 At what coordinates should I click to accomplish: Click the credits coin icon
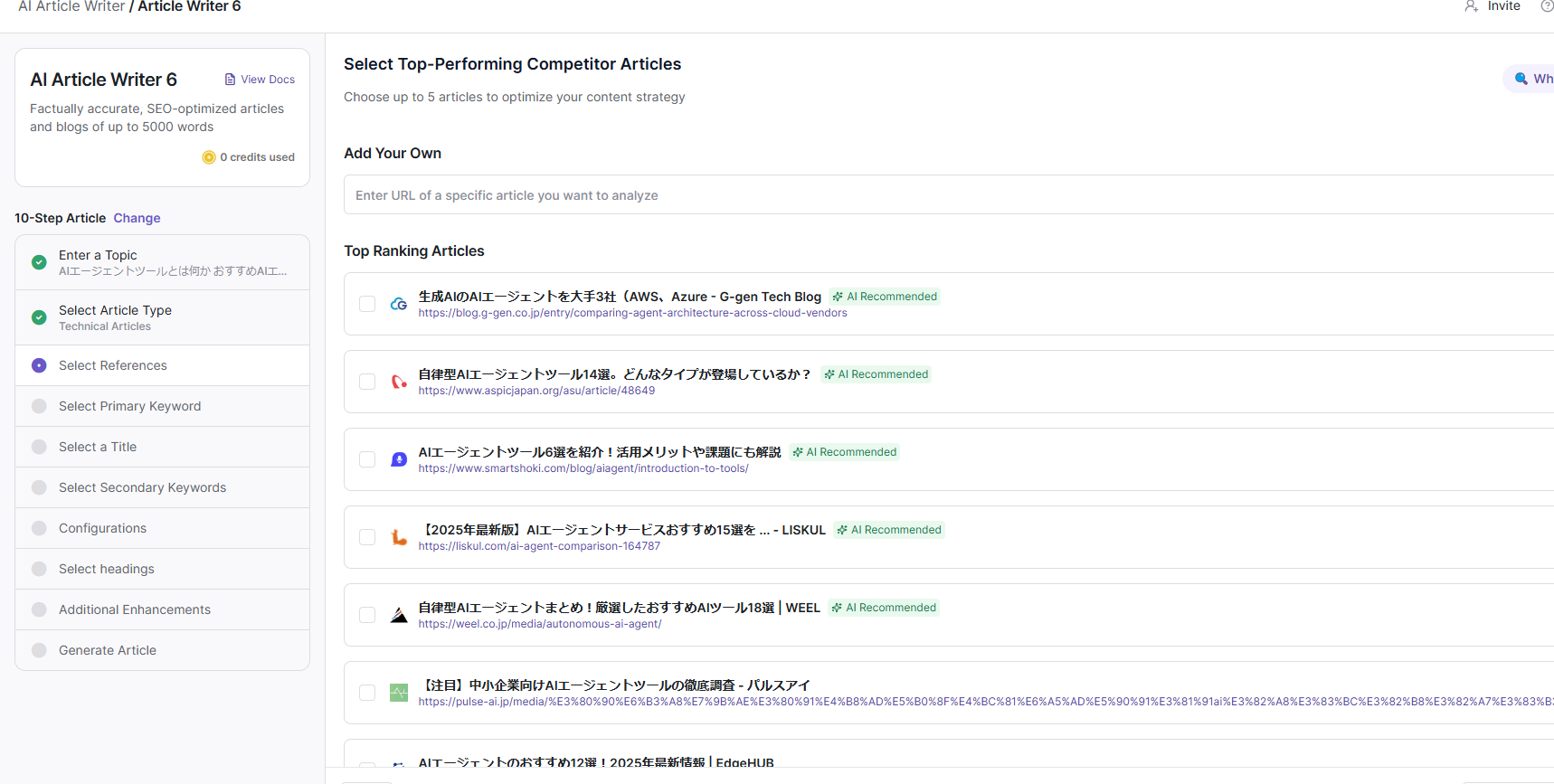point(209,157)
